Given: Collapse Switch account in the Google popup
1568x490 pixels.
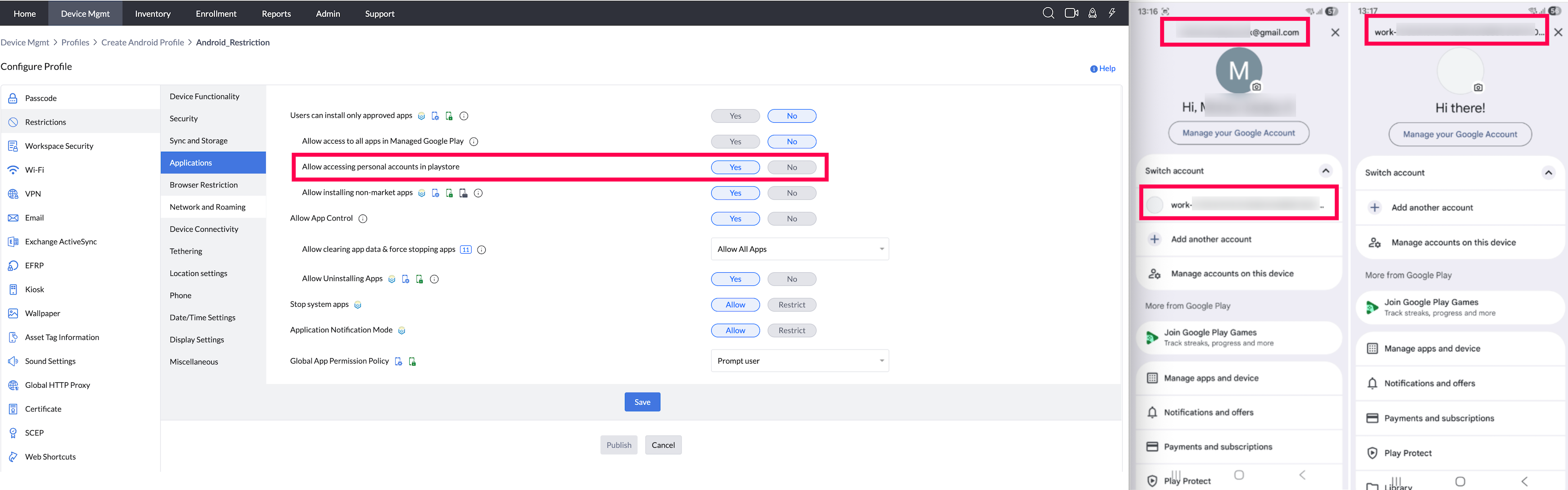Looking at the screenshot, I should (x=1326, y=170).
